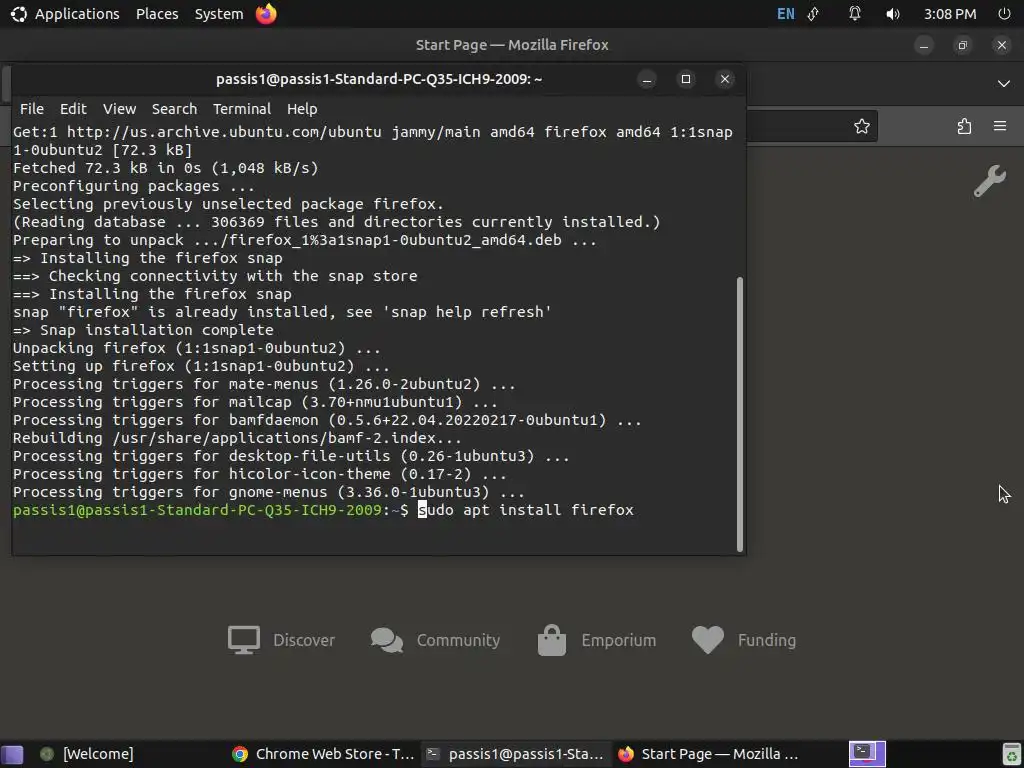Viewport: 1024px width, 768px height.
Task: Open the trash icon in bottom panel
Action: coord(1012,754)
